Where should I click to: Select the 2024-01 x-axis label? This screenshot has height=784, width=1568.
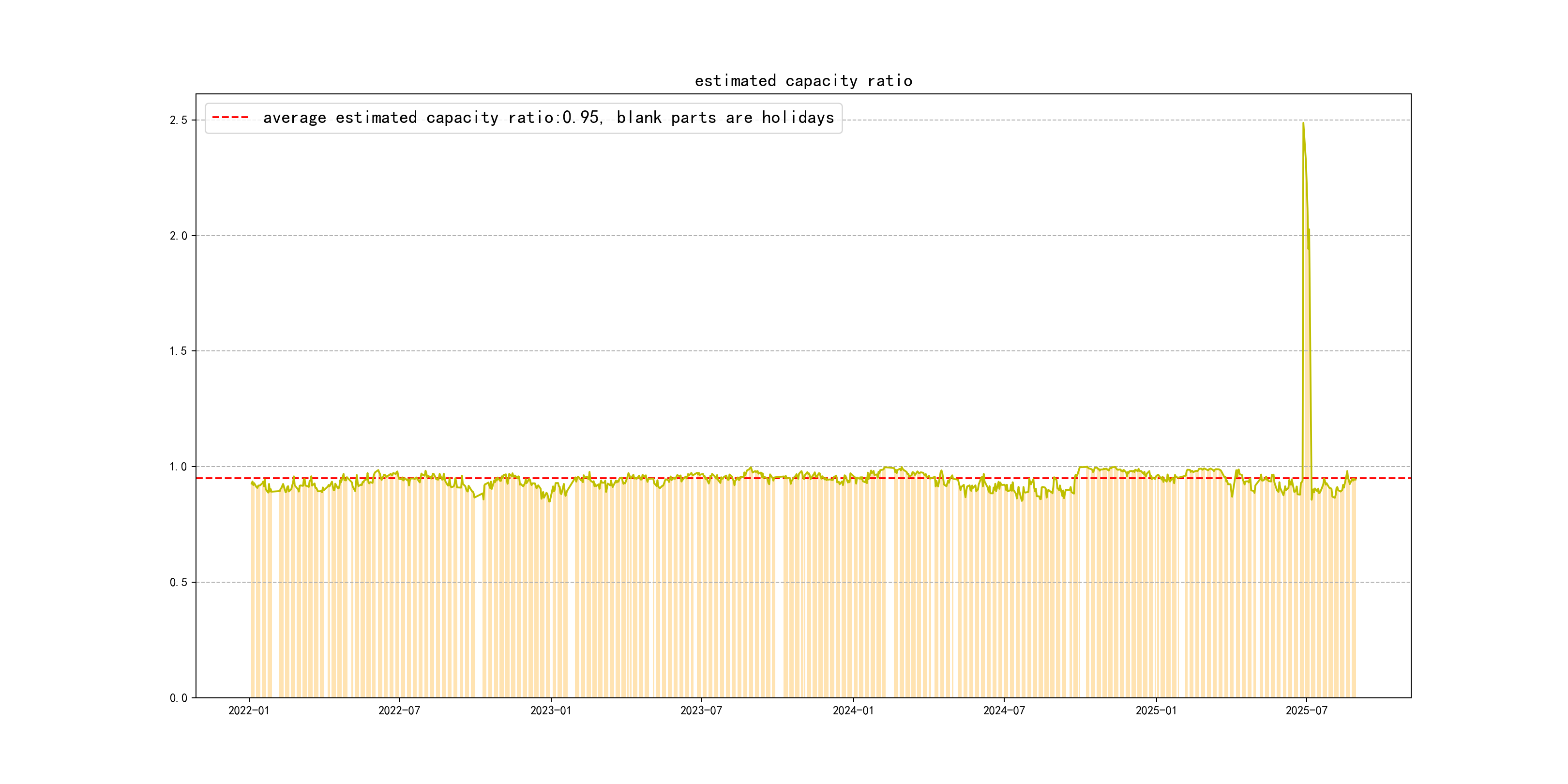[853, 710]
